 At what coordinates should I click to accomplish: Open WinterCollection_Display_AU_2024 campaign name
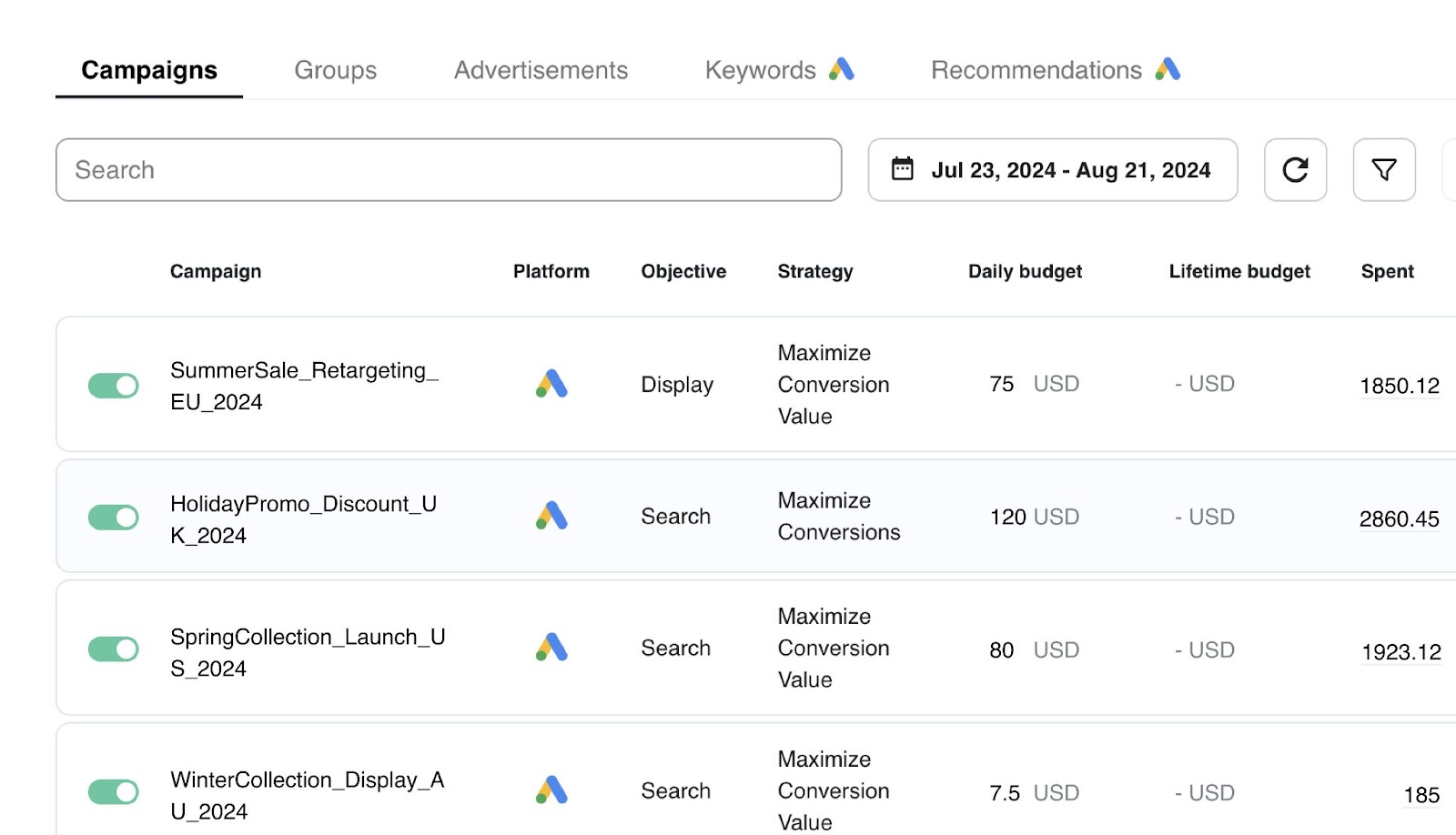click(x=308, y=795)
